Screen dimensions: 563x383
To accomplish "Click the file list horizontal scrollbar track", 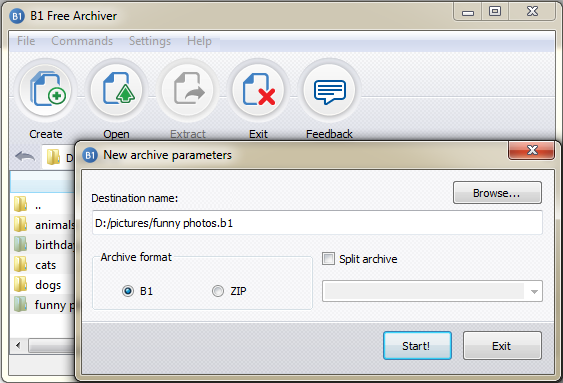I will (50, 346).
